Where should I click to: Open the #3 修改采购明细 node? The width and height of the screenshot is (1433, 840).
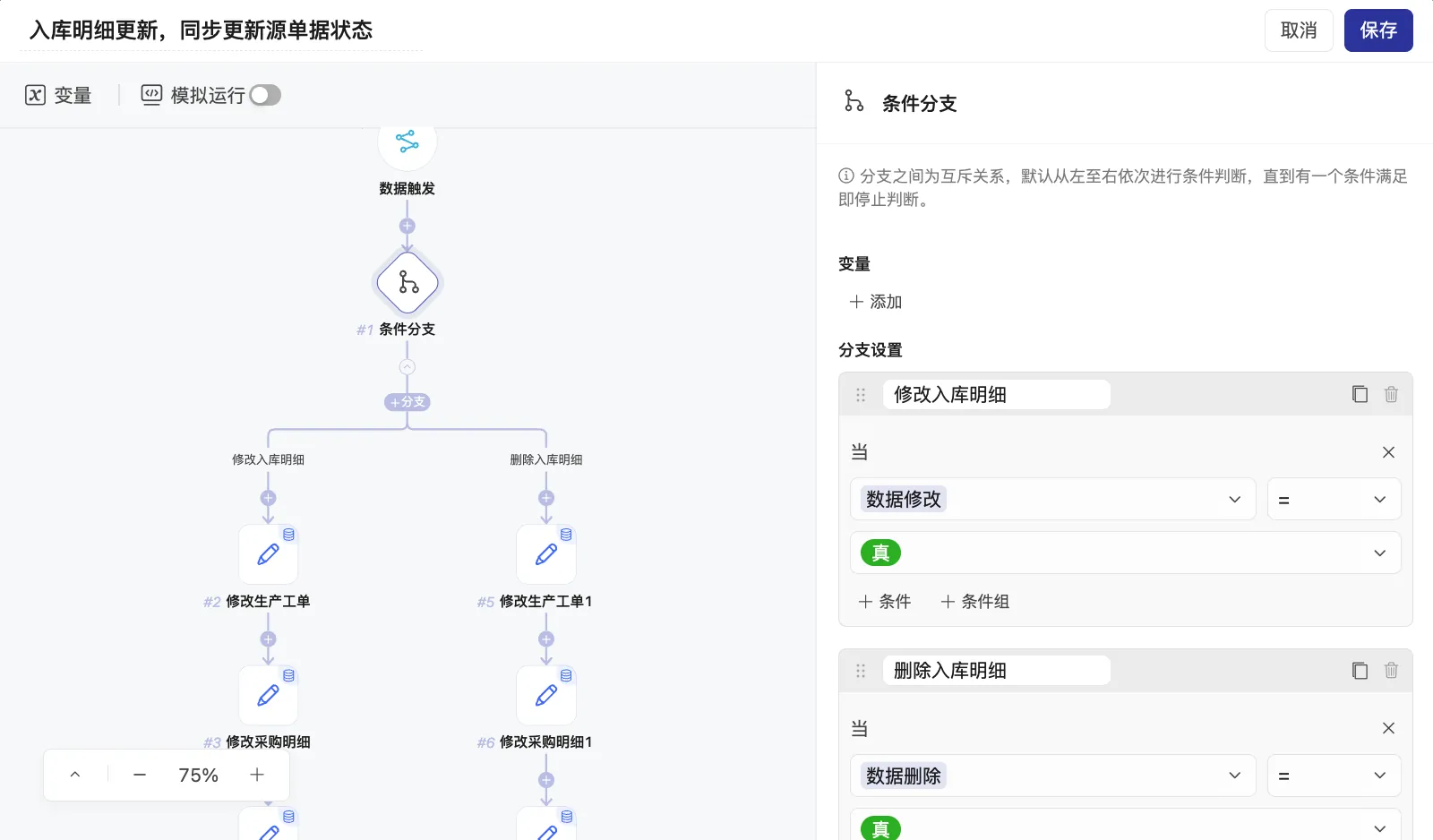point(269,696)
